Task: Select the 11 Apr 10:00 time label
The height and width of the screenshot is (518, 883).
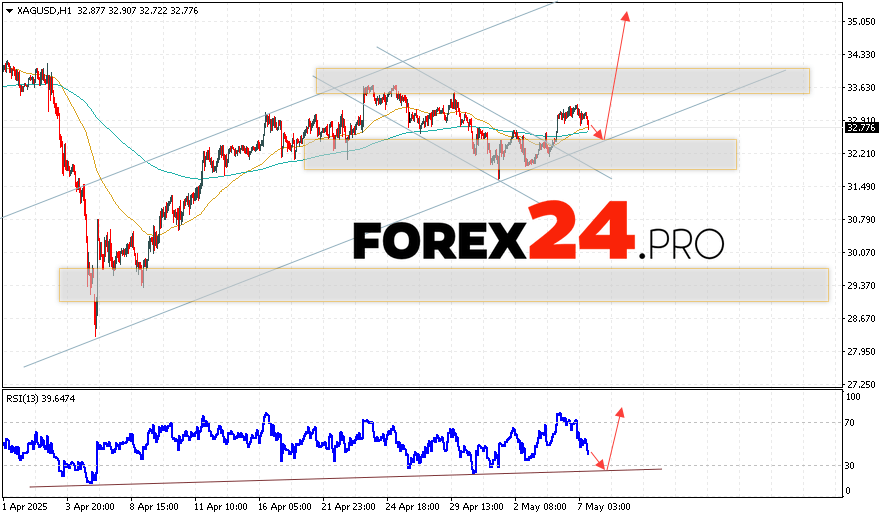Action: point(221,507)
